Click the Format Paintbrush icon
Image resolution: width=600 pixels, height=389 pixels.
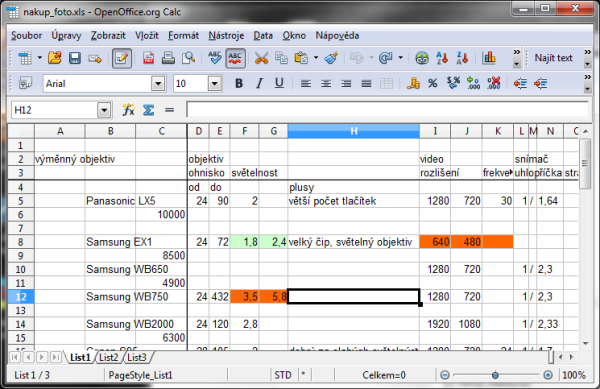(331, 59)
